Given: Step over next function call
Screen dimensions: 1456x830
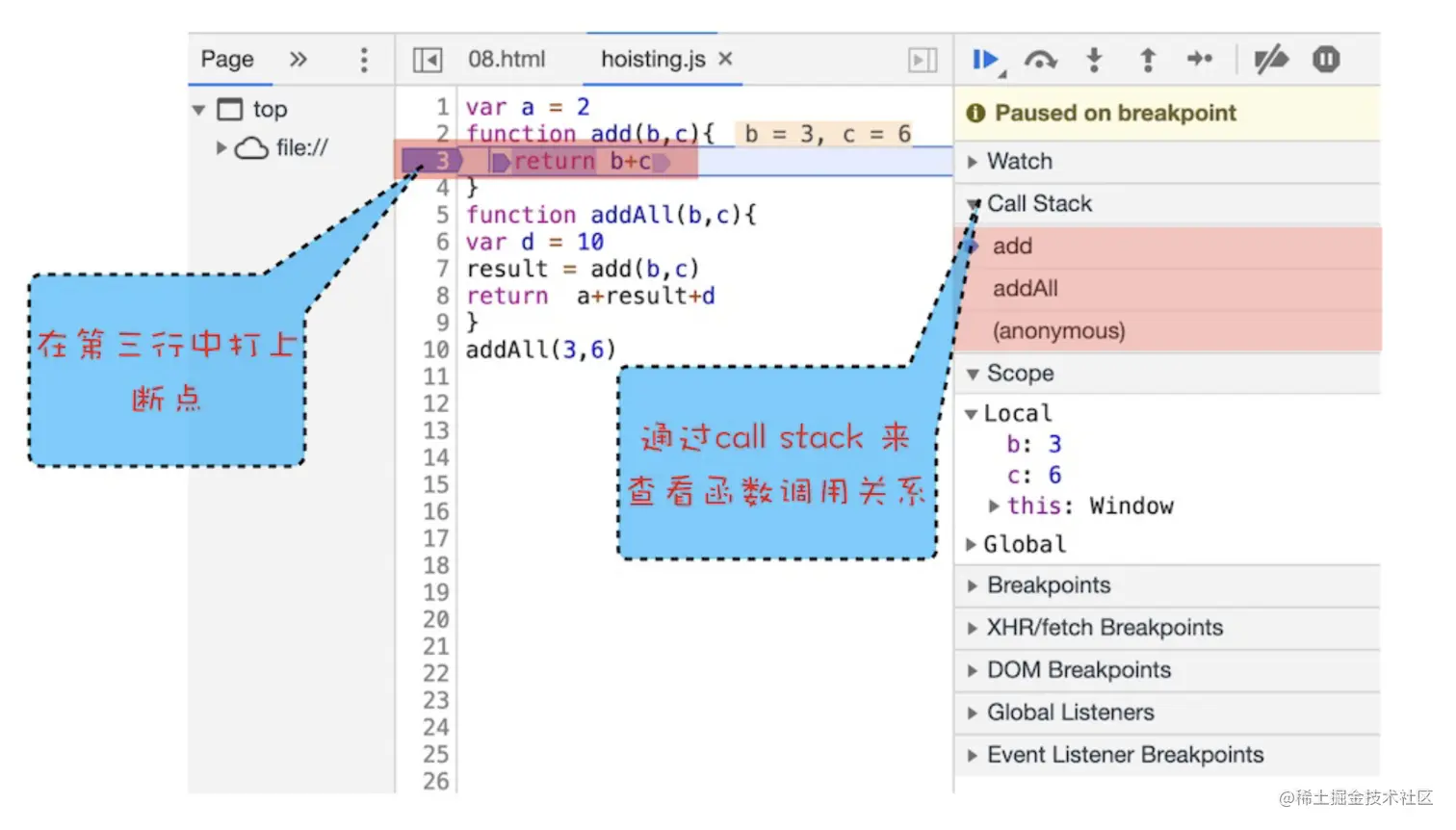Looking at the screenshot, I should coord(1040,60).
